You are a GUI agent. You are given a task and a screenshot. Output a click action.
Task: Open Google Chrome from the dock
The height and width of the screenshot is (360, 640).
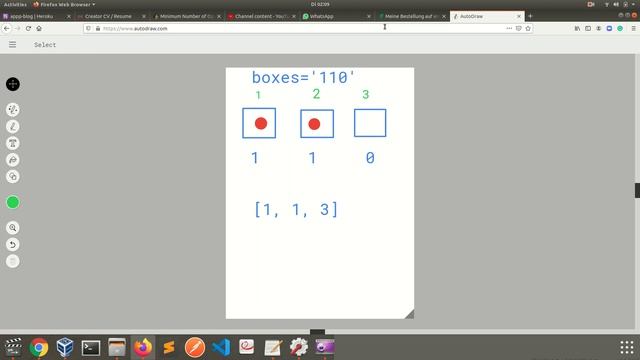(39, 348)
